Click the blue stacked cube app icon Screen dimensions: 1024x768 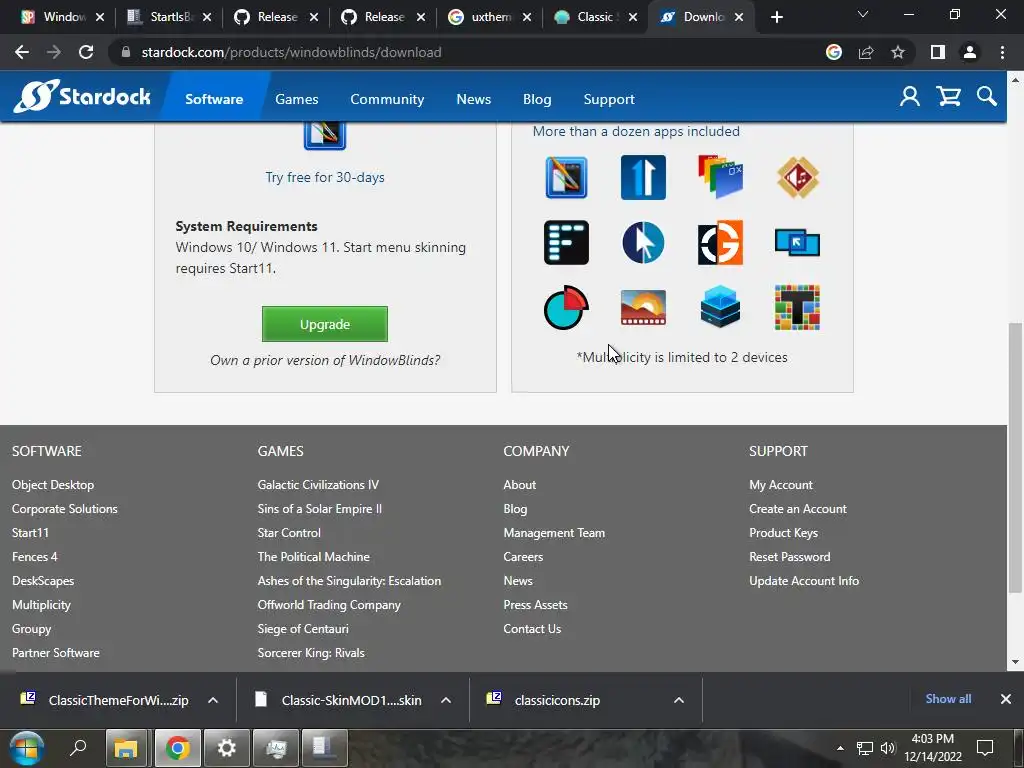pyautogui.click(x=720, y=307)
